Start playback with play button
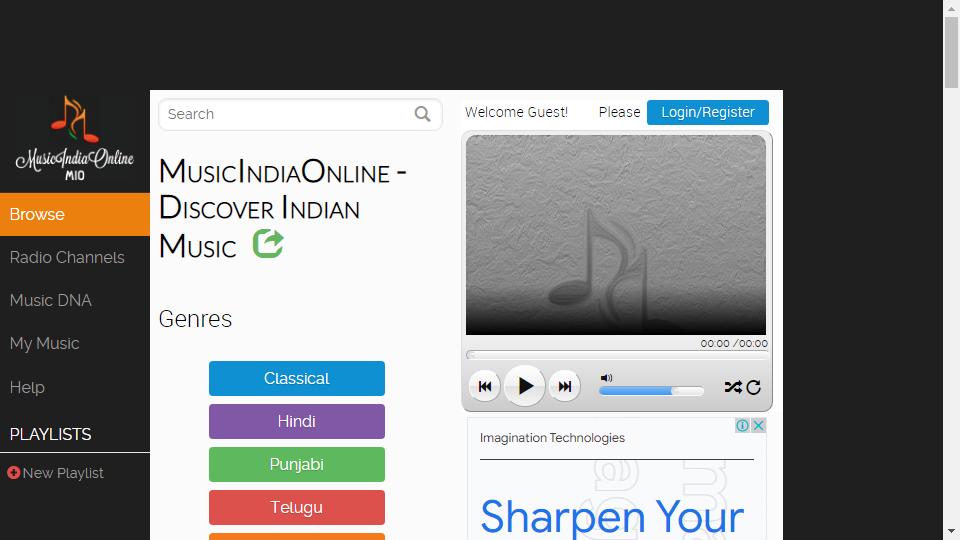Image resolution: width=960 pixels, height=540 pixels. point(525,386)
